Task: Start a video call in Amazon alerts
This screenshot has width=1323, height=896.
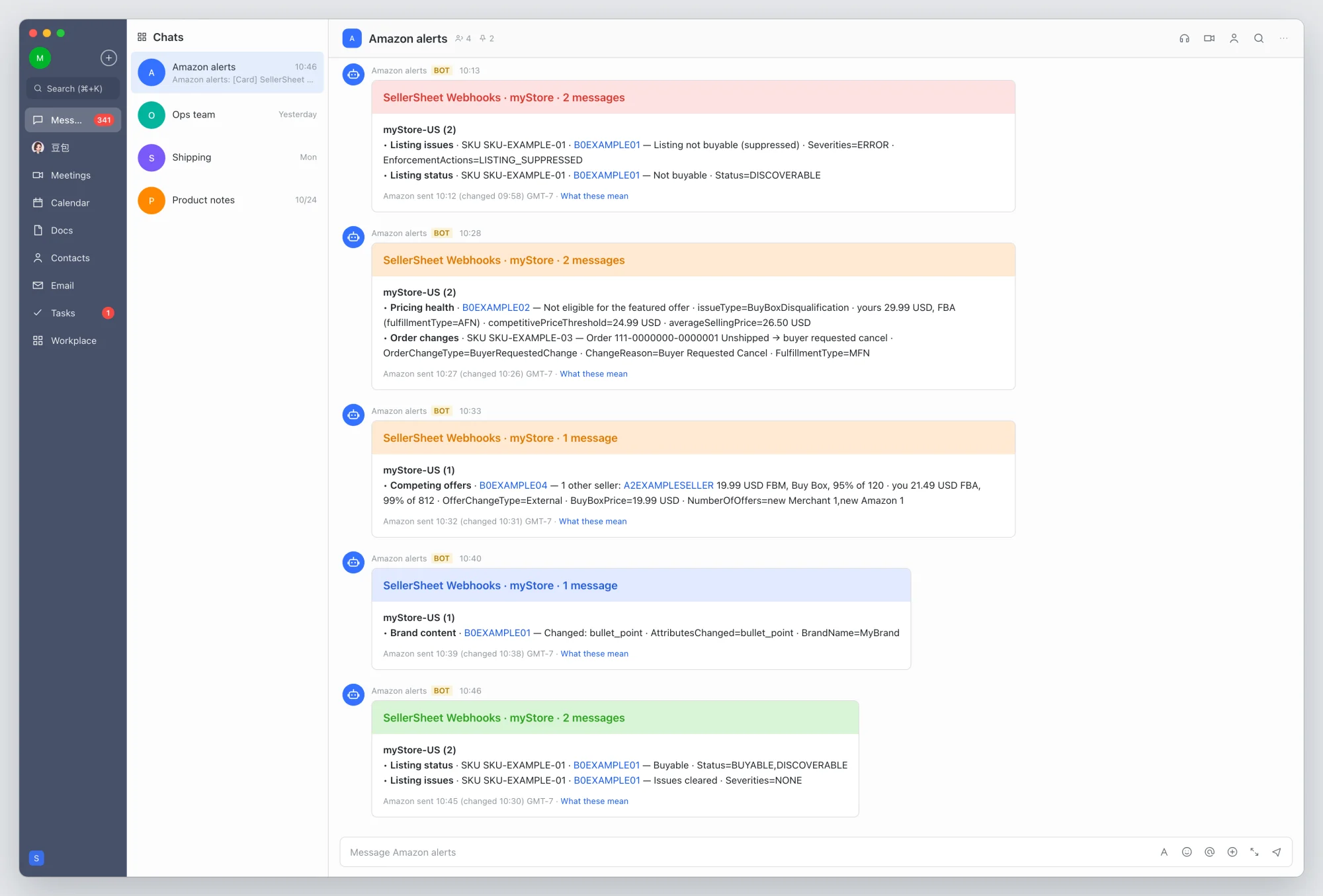Action: tap(1209, 38)
